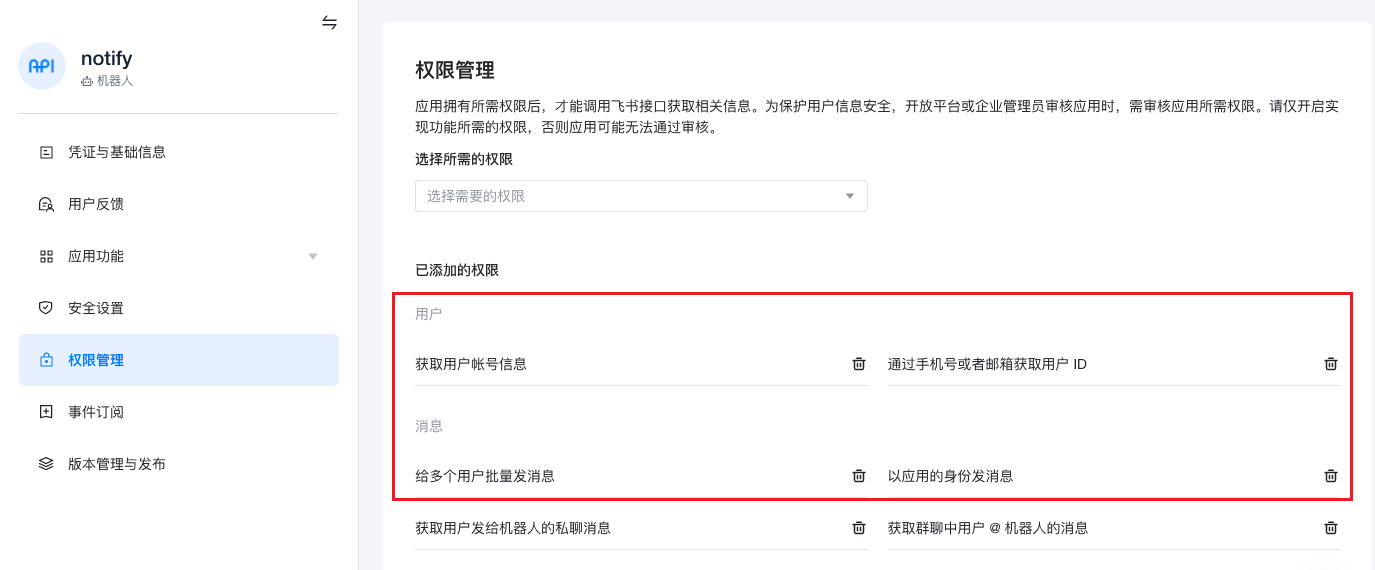The width and height of the screenshot is (1375, 570).
Task: Open 事件订阅 in the sidebar
Action: [x=96, y=412]
